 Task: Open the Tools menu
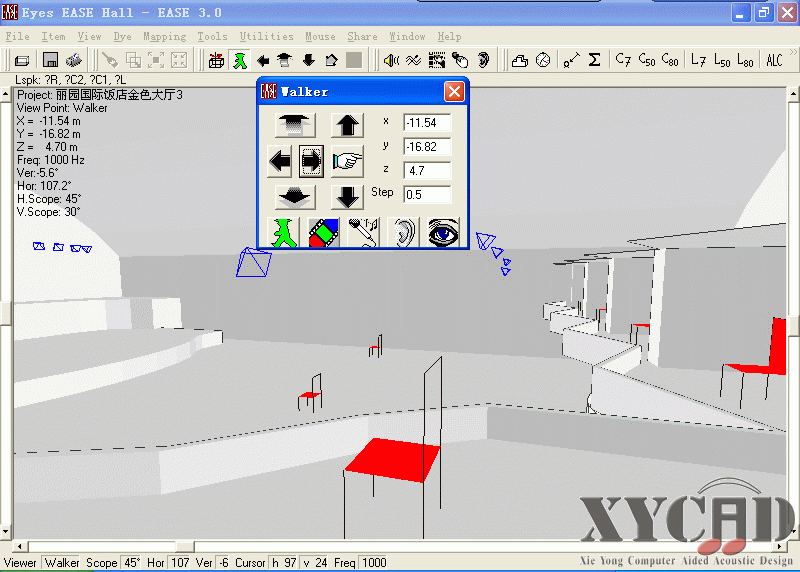(212, 36)
